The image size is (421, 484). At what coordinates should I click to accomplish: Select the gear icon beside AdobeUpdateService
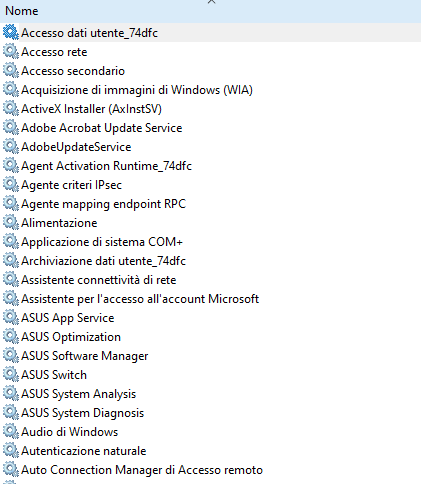click(x=11, y=147)
